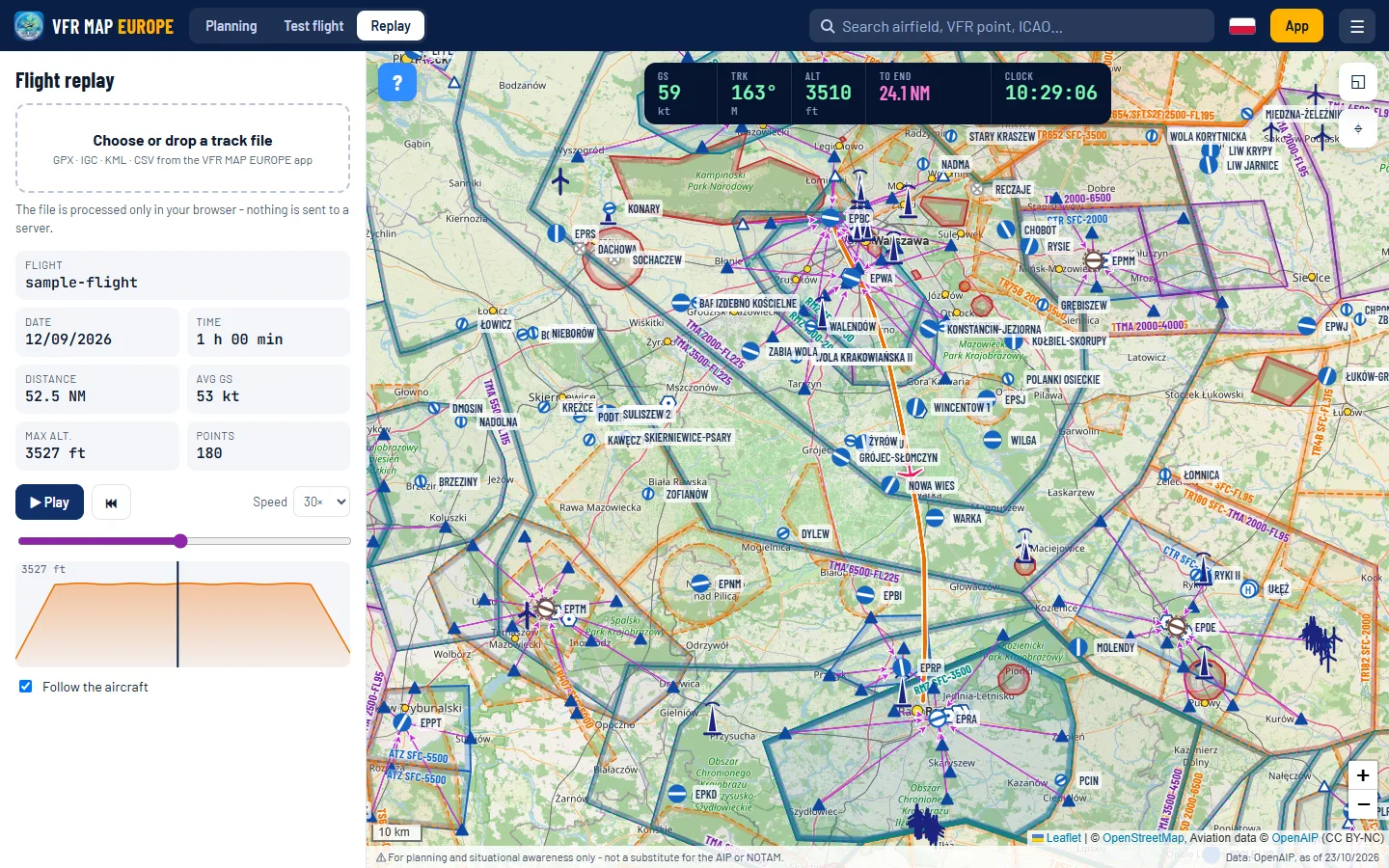The image size is (1389, 868).
Task: Start replay with the Play button
Action: coord(49,502)
